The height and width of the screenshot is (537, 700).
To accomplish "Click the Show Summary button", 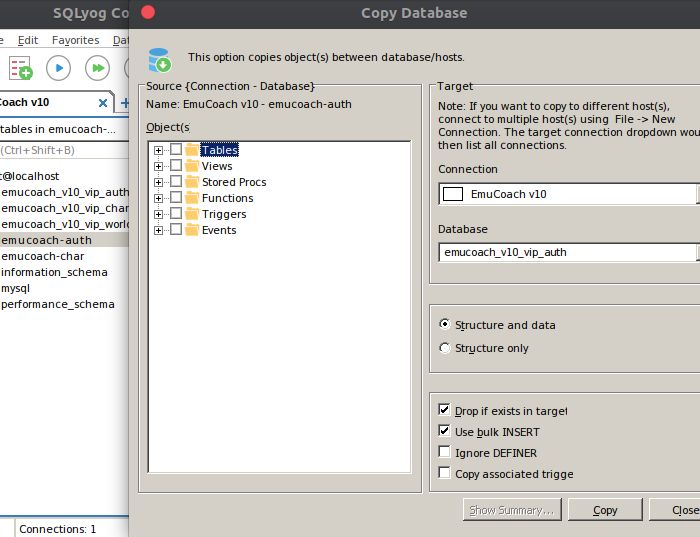I will (x=512, y=510).
